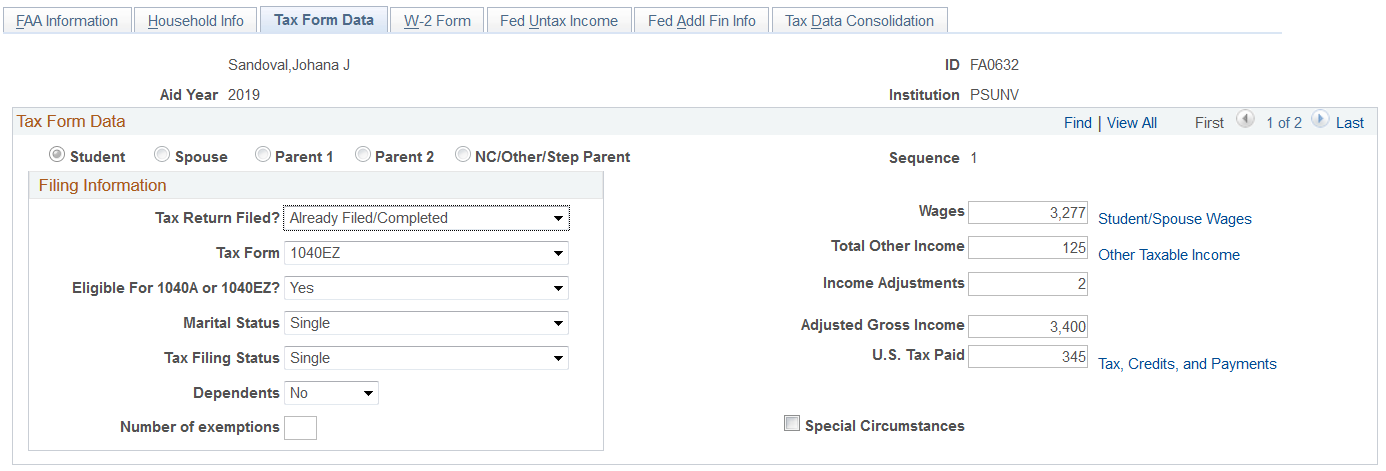
Task: Open the Household Info tab
Action: 195,21
